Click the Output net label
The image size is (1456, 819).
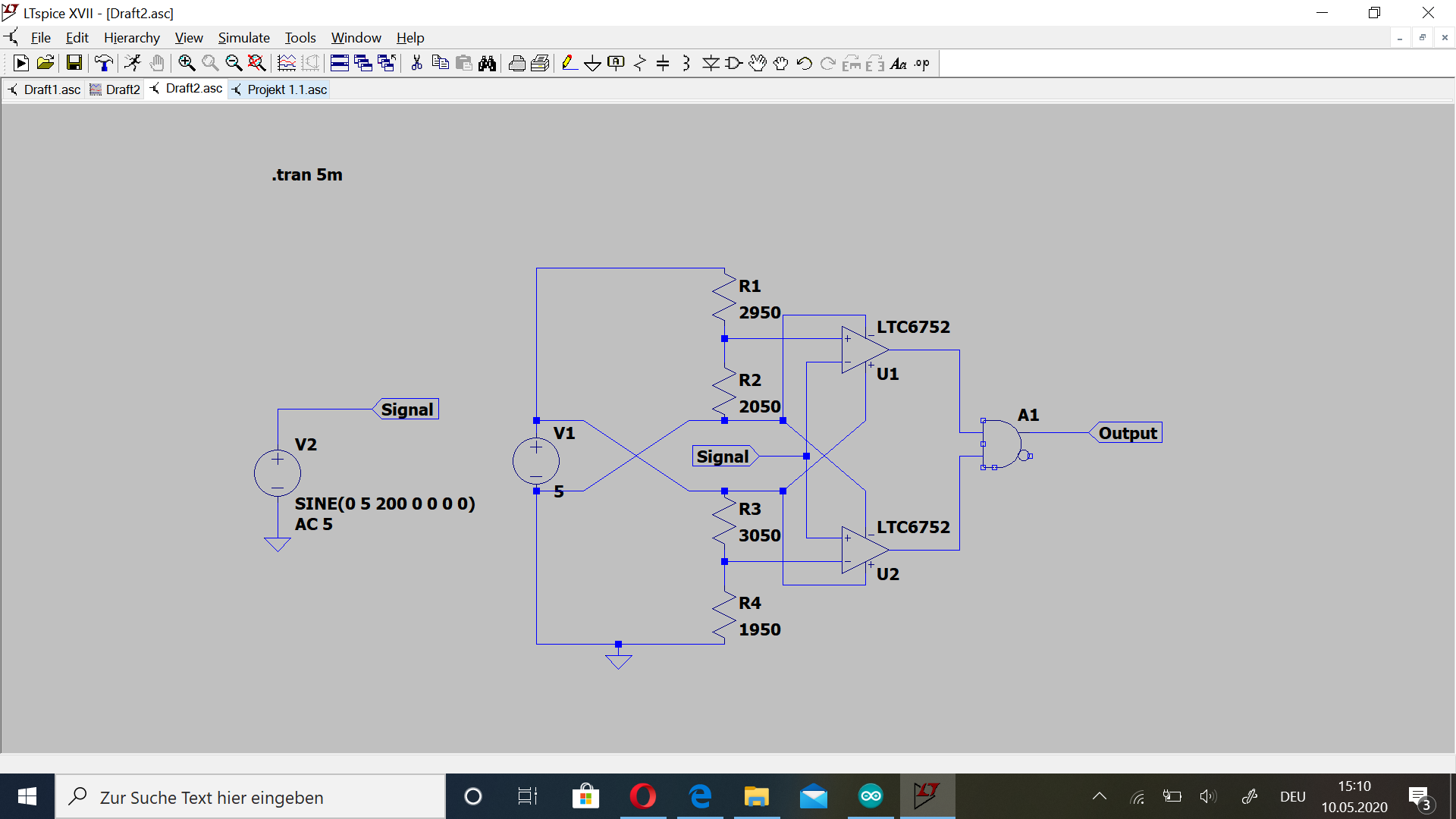pyautogui.click(x=1125, y=433)
